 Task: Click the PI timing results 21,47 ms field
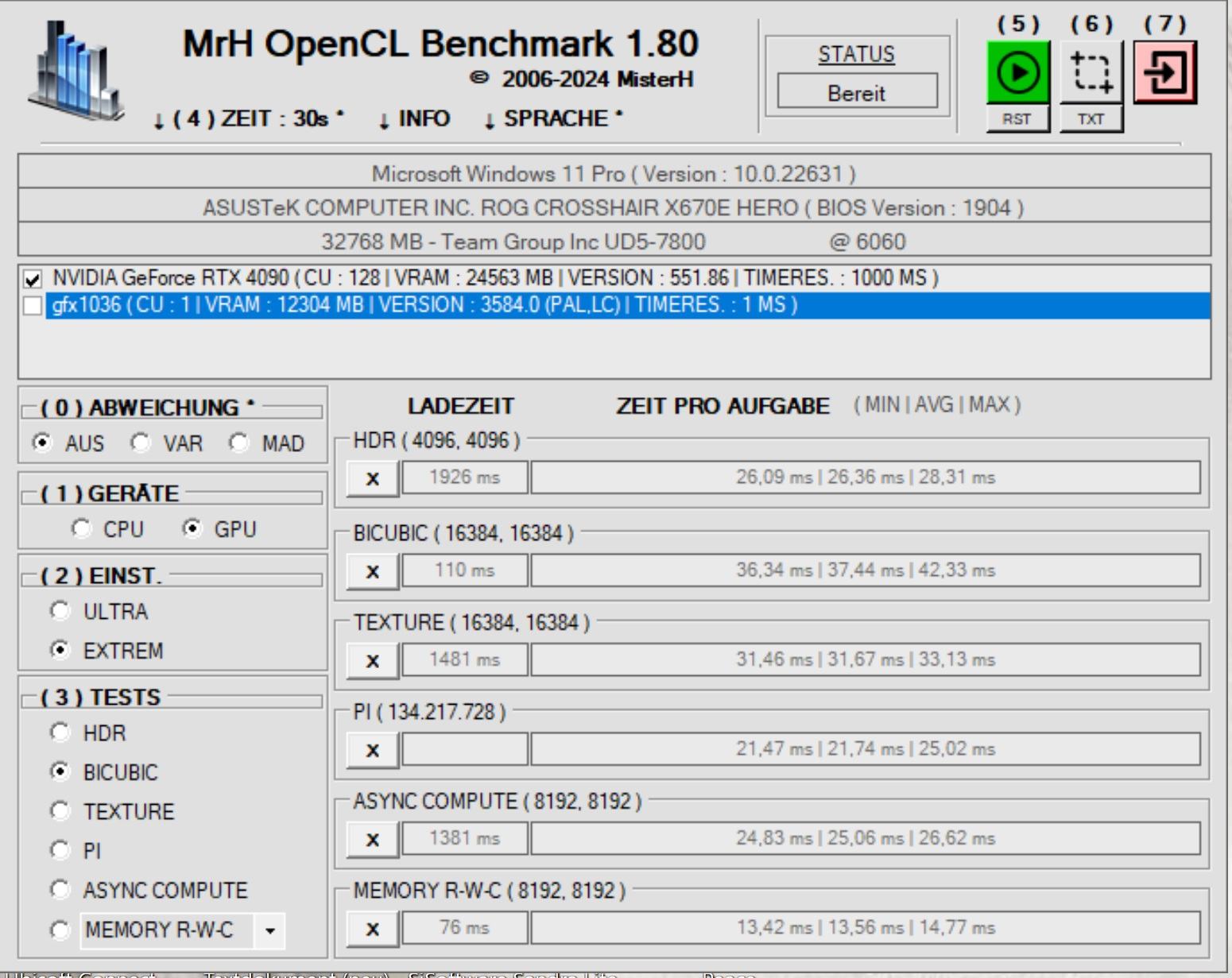866,749
